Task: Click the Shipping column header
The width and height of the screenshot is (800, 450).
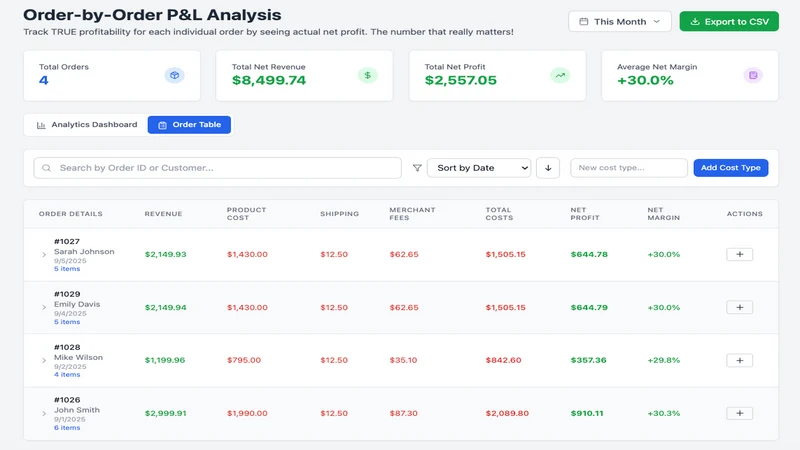Action: (x=339, y=214)
